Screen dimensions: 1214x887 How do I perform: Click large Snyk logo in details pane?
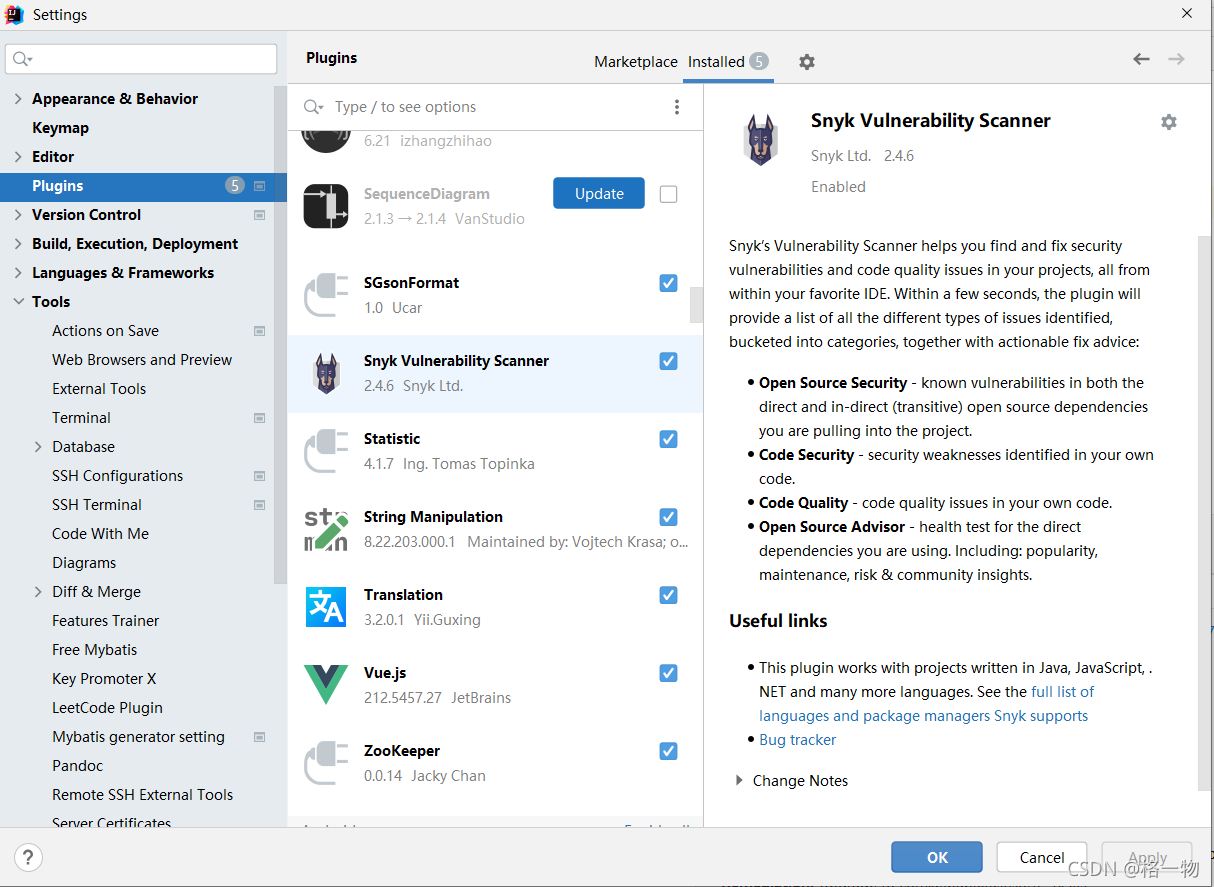click(x=760, y=139)
